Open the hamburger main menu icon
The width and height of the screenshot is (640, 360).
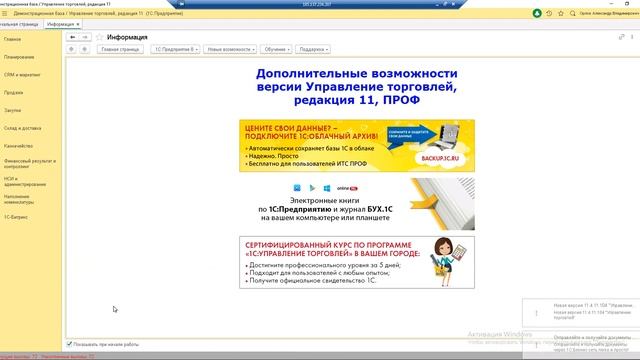click(4, 13)
